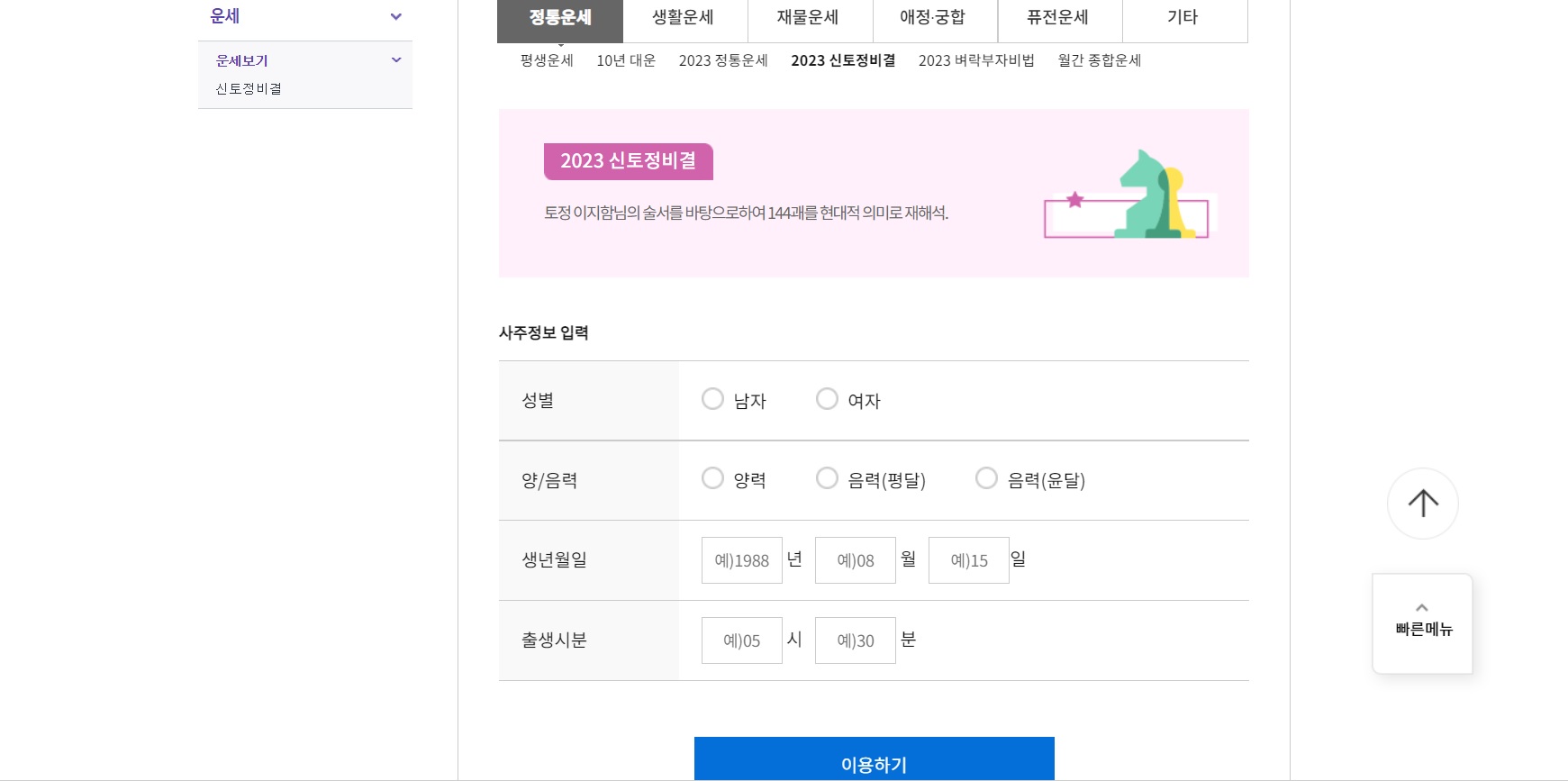
Task: Select 여자 gender option
Action: pyautogui.click(x=827, y=399)
